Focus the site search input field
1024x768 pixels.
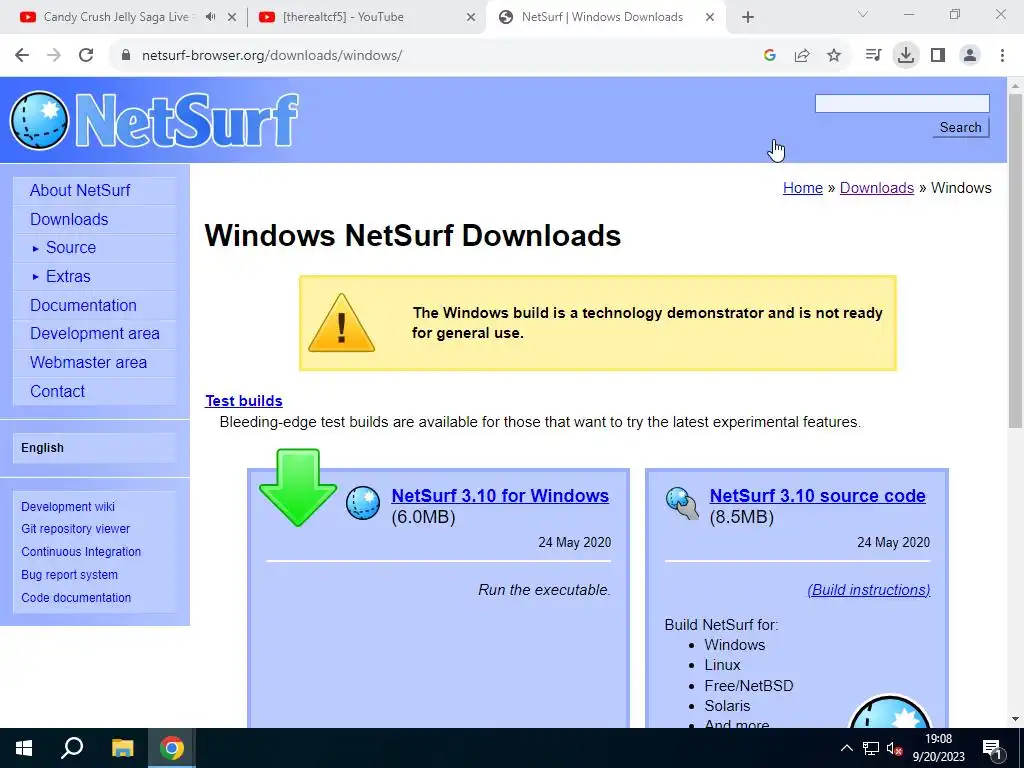click(x=902, y=103)
